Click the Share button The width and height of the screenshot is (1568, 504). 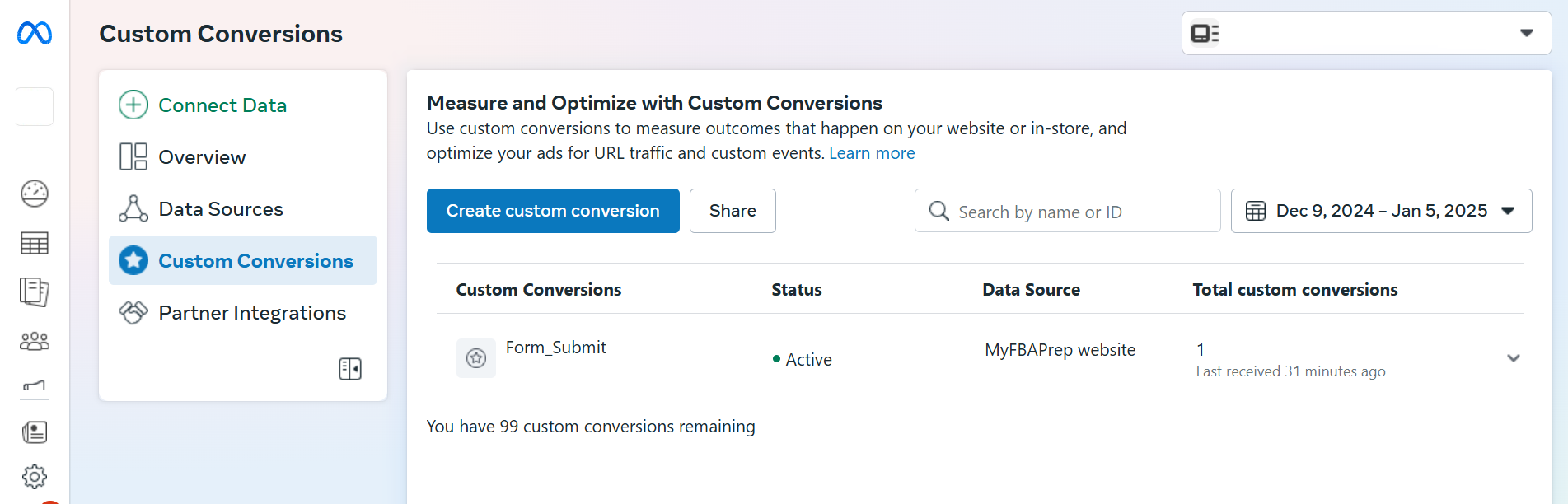pyautogui.click(x=733, y=211)
